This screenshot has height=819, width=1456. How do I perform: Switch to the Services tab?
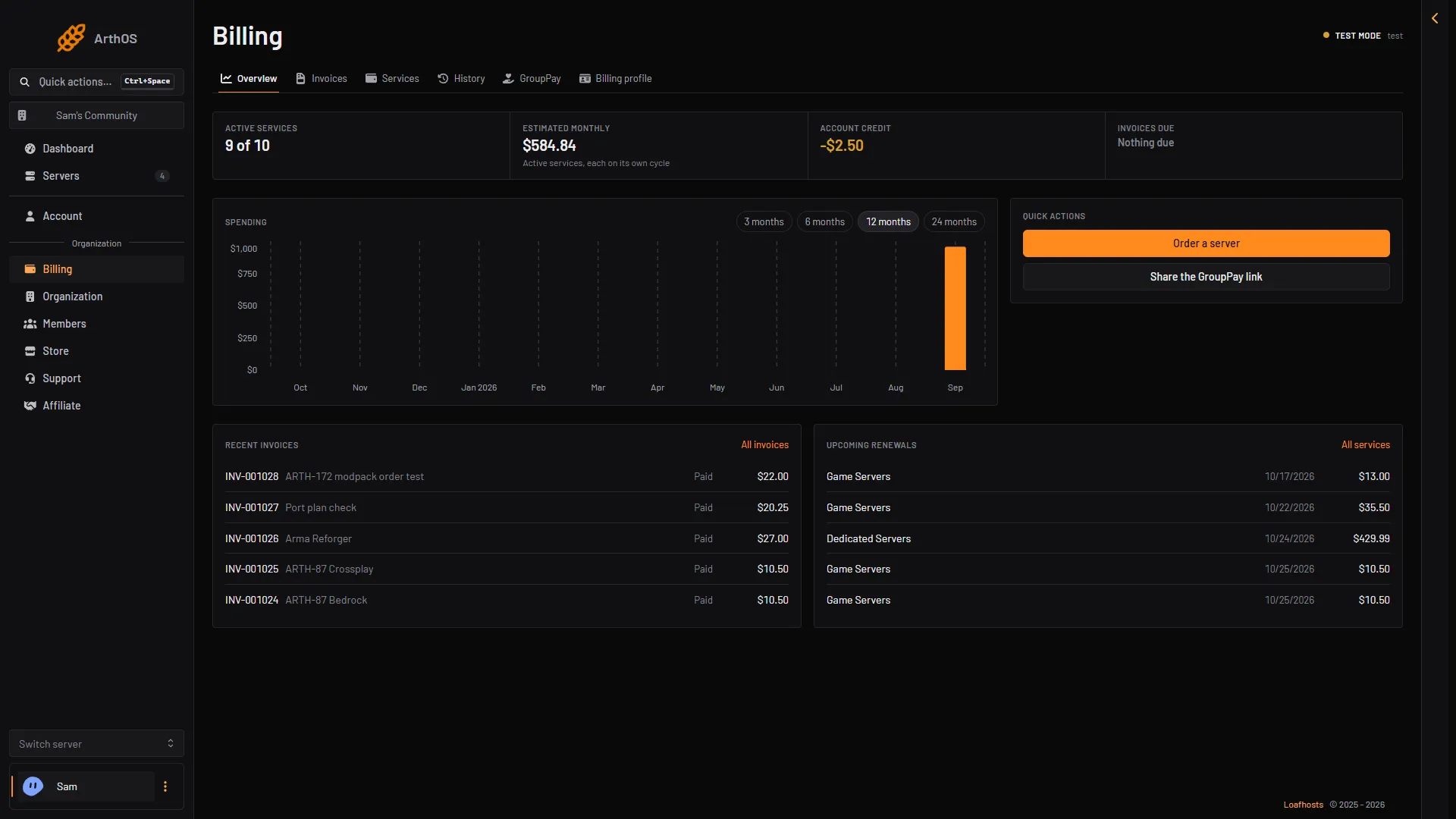tap(392, 78)
